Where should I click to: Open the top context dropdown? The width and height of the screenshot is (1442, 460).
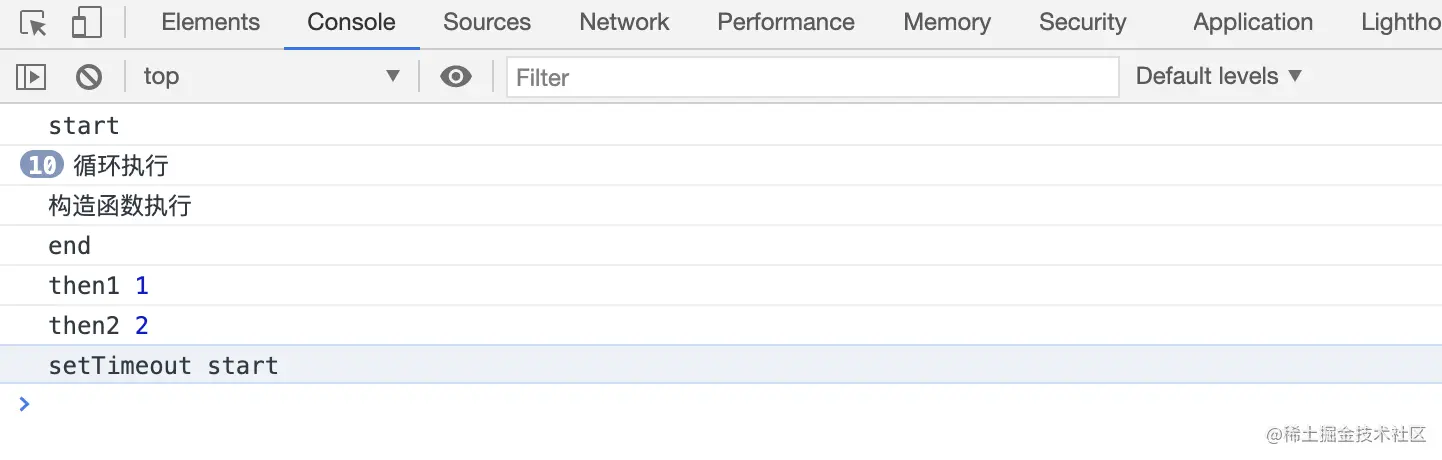coord(270,76)
